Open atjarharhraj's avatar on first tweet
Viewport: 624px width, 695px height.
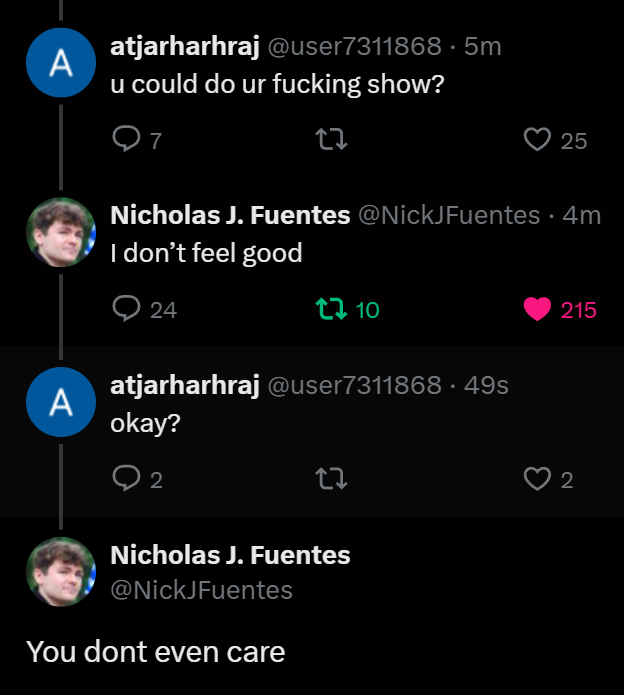(x=61, y=63)
